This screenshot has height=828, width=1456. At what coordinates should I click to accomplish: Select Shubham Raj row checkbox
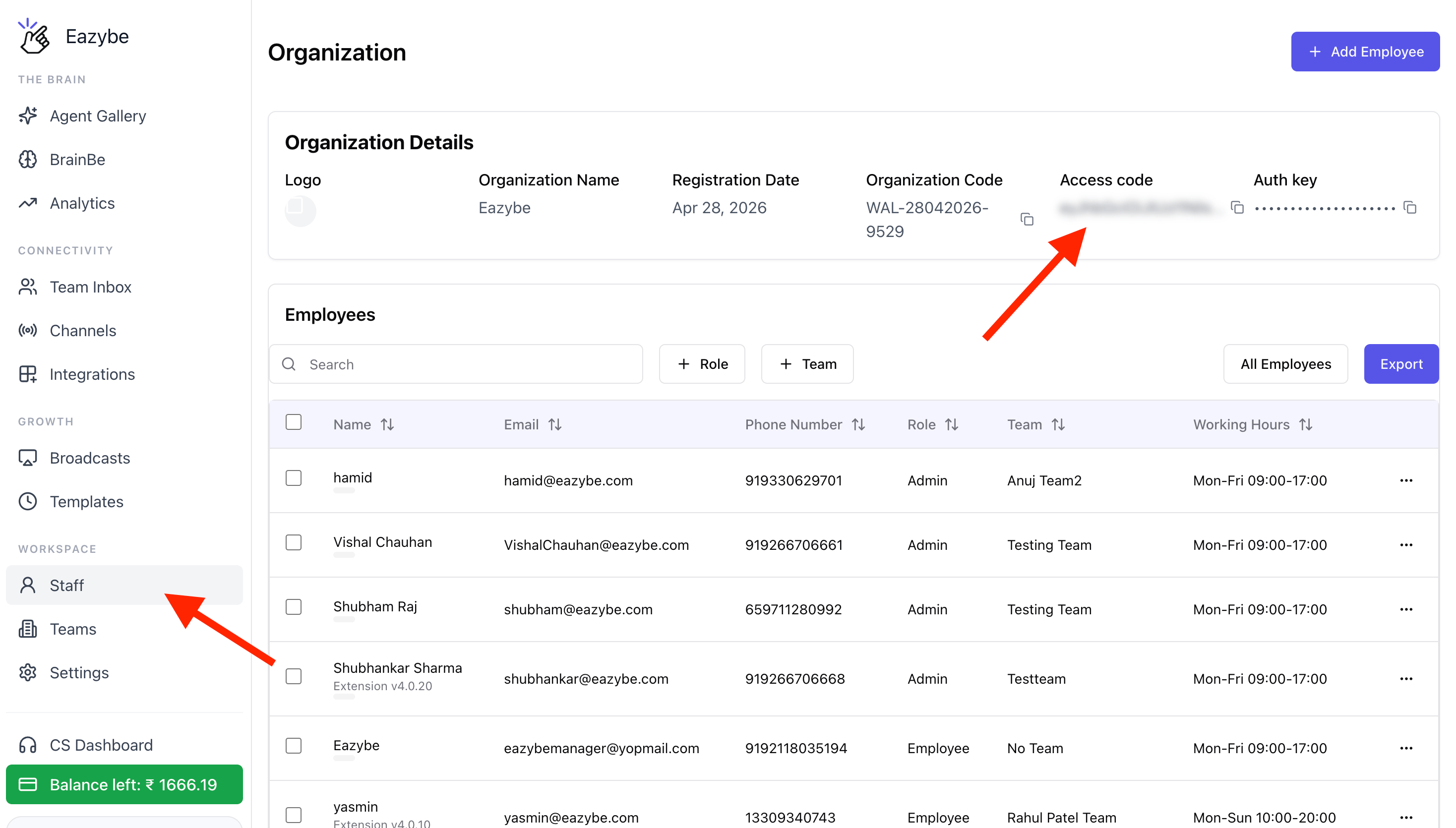294,607
